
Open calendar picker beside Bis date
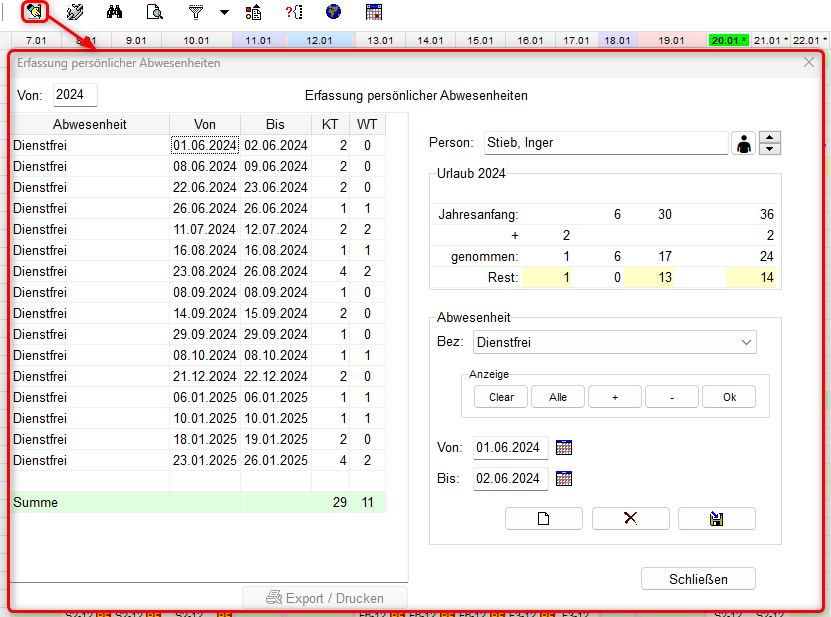point(564,478)
